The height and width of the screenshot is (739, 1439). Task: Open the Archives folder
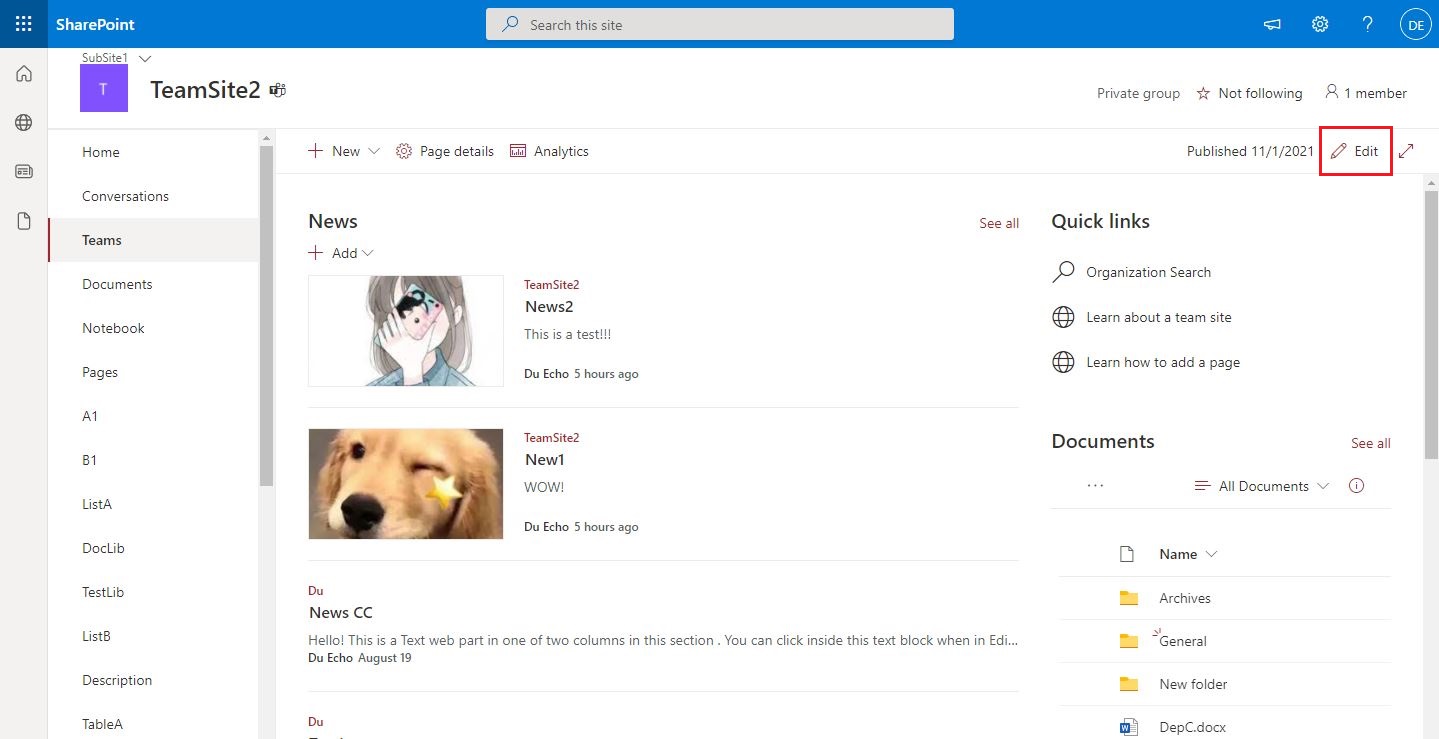point(1185,598)
